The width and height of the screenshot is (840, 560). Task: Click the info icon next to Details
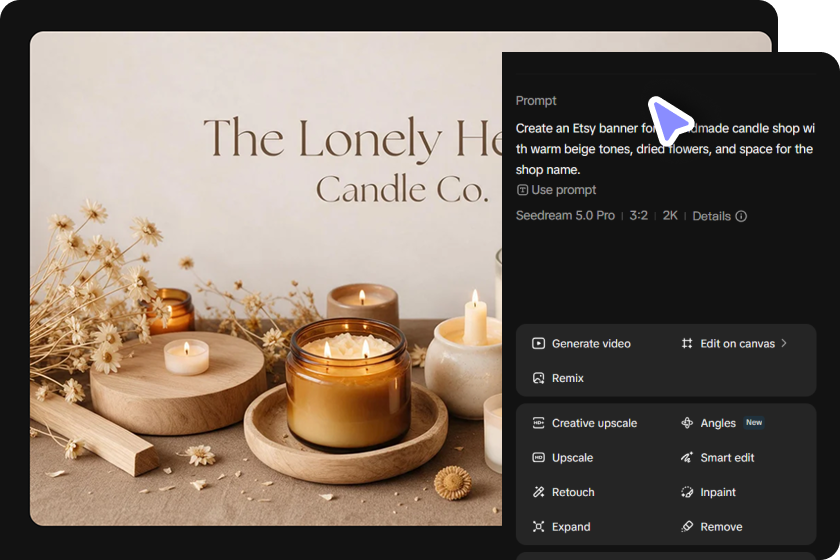coord(741,216)
